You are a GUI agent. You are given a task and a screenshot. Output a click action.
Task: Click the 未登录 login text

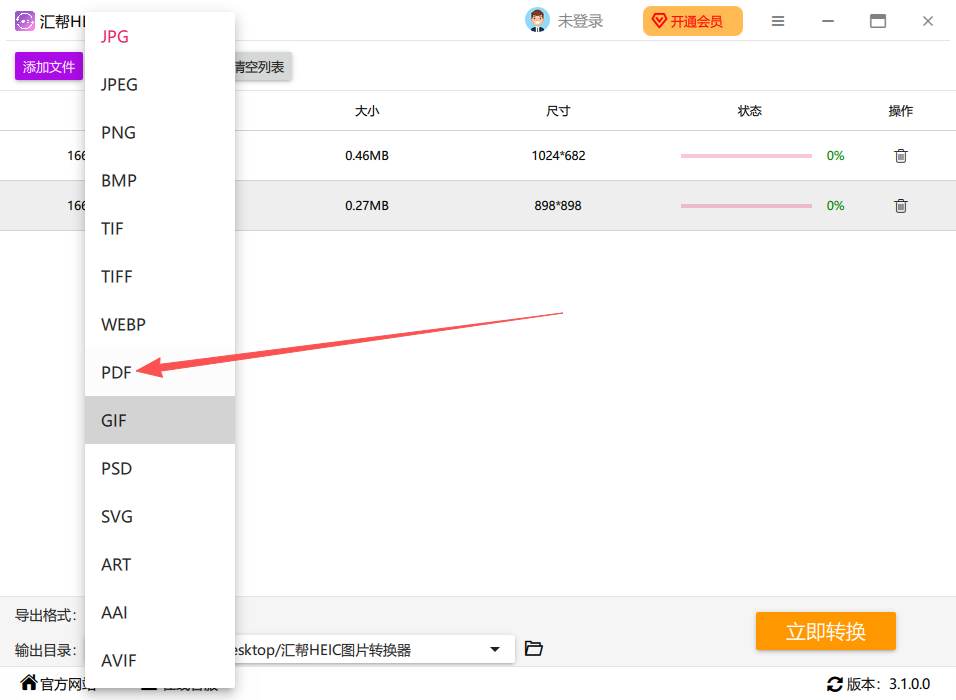[x=580, y=21]
